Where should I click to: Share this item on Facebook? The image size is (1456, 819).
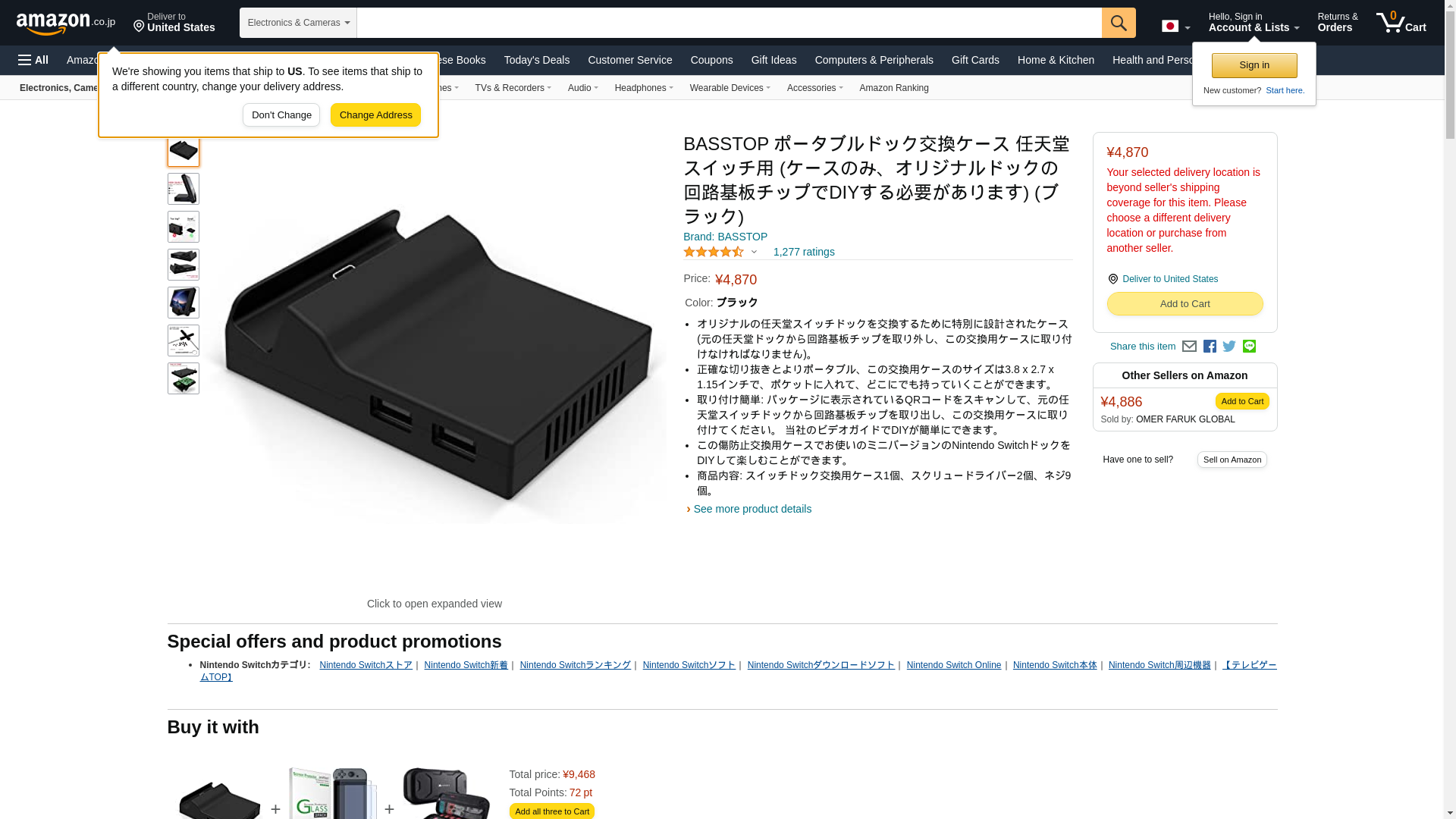(1210, 347)
